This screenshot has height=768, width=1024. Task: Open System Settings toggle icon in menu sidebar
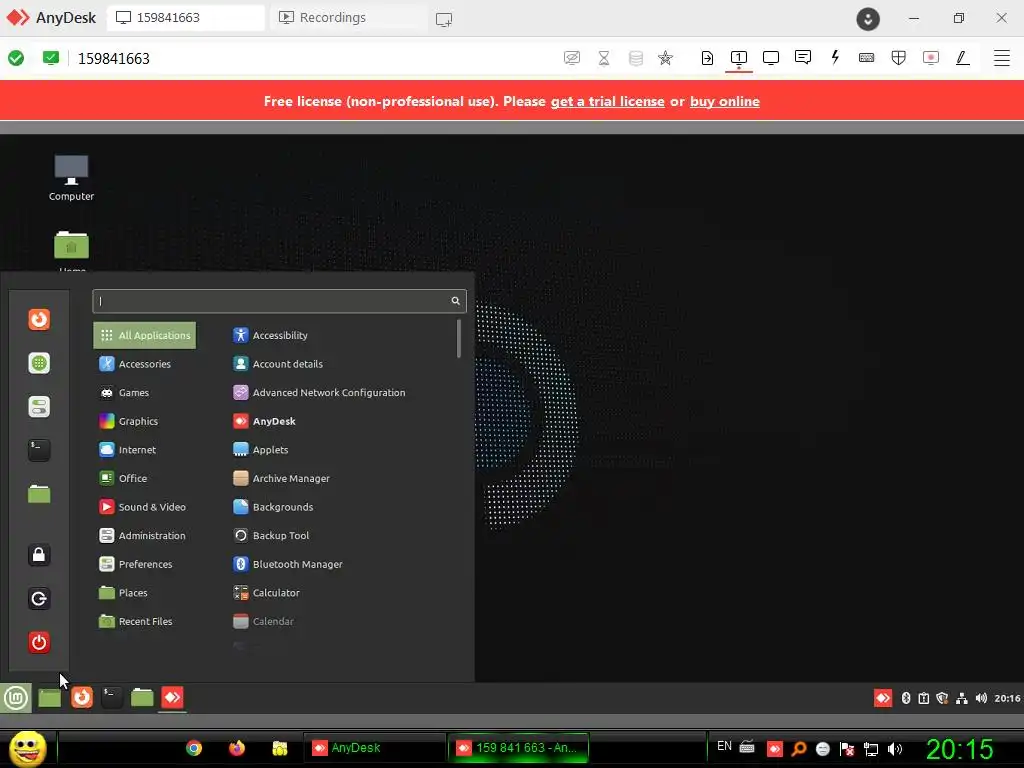(x=39, y=407)
